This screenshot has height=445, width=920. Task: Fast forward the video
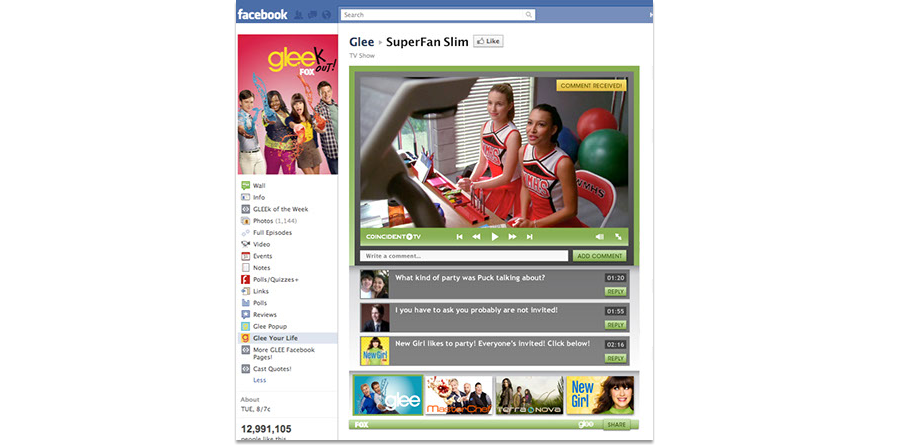coord(512,237)
